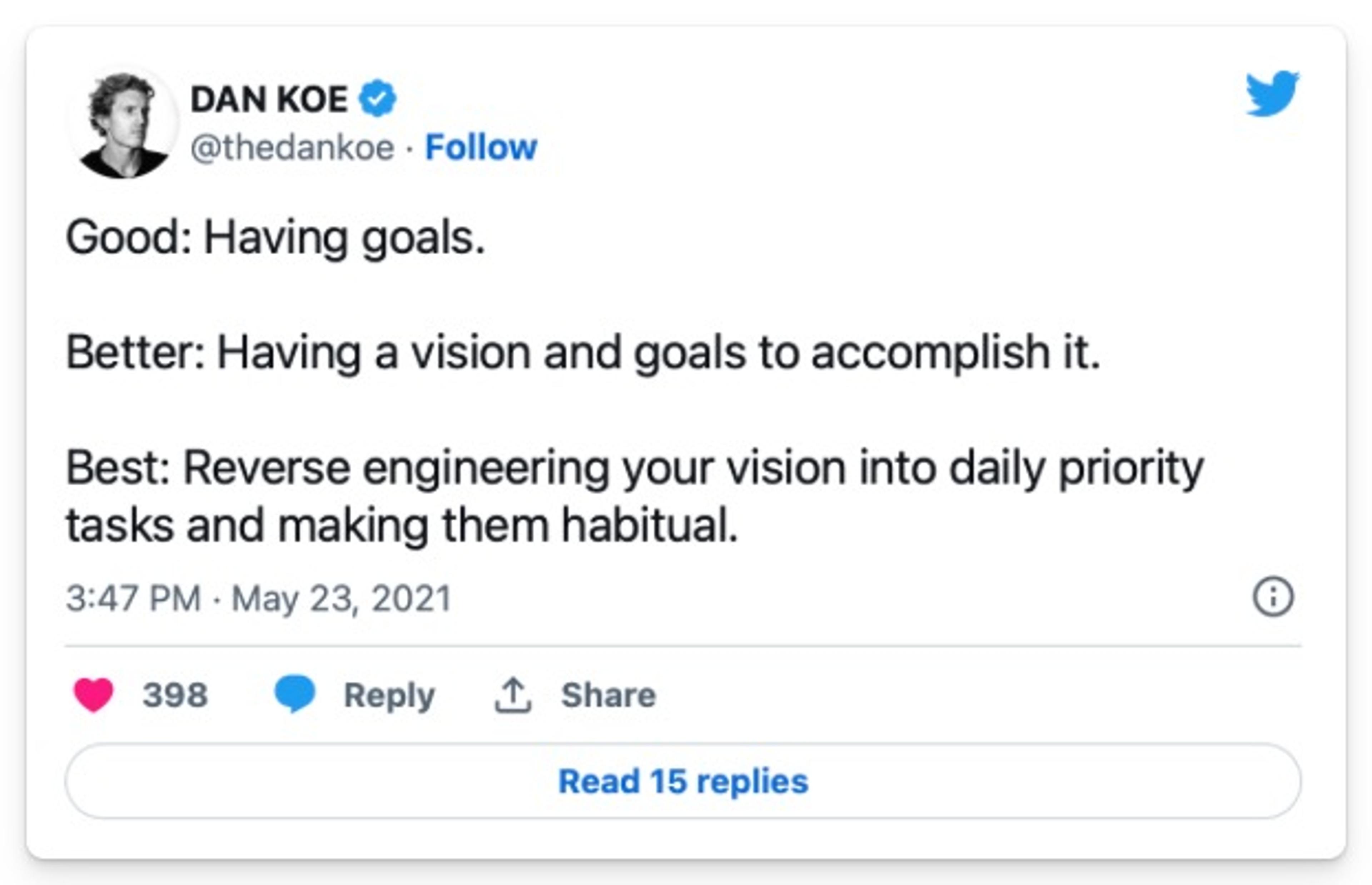Click the Twitter bird logo
The width and height of the screenshot is (1372, 885).
coord(1271,94)
